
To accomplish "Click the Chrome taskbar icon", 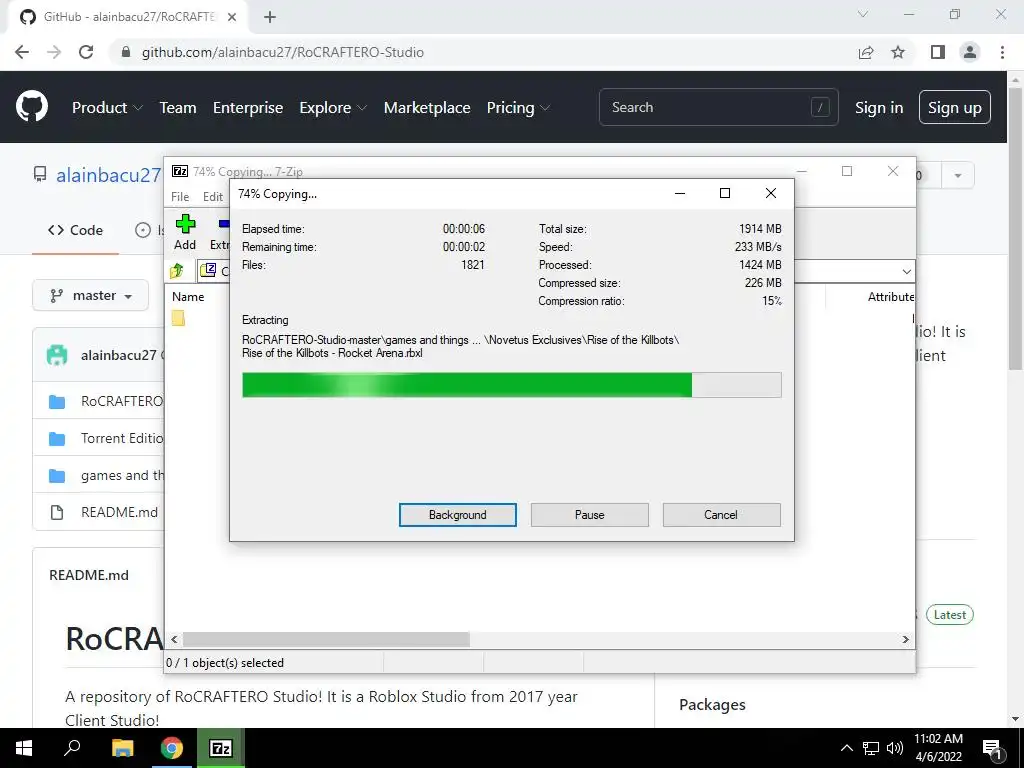I will coord(172,748).
